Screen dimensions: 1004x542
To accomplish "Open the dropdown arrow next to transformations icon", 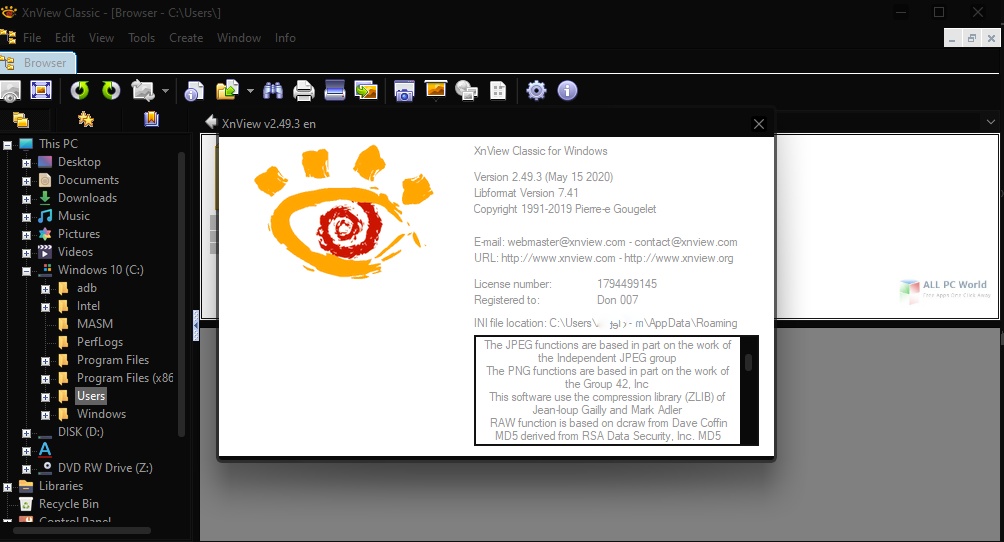I will [165, 91].
